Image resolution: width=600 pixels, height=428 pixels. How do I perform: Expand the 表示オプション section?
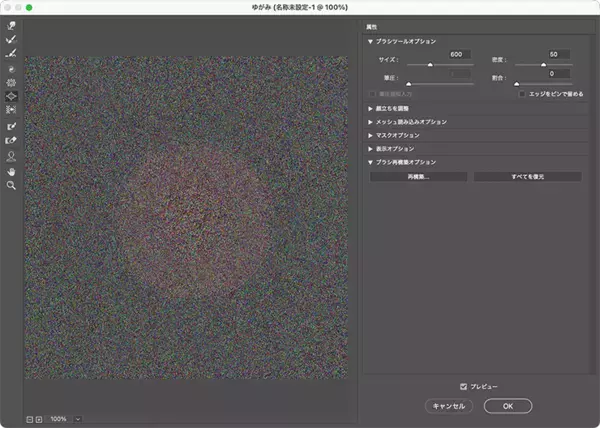[x=370, y=149]
